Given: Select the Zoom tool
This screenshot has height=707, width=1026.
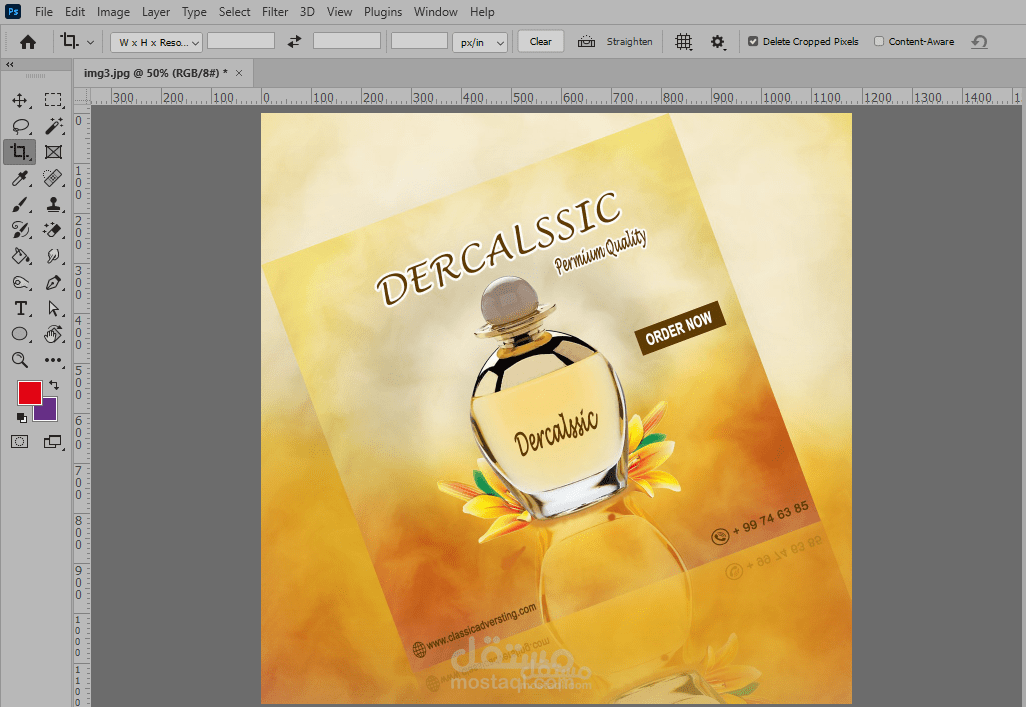Looking at the screenshot, I should click(x=20, y=360).
